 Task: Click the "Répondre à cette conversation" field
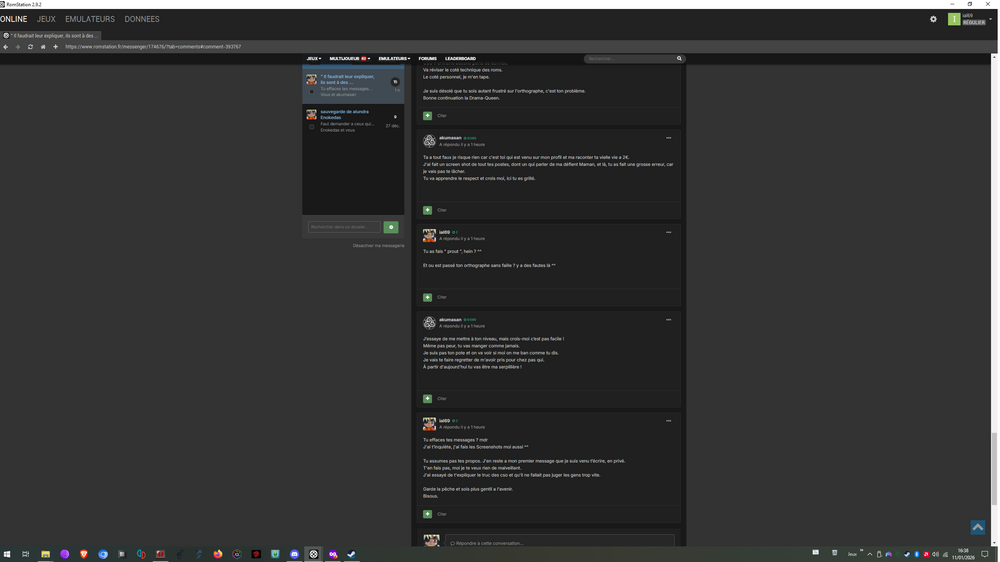[560, 543]
